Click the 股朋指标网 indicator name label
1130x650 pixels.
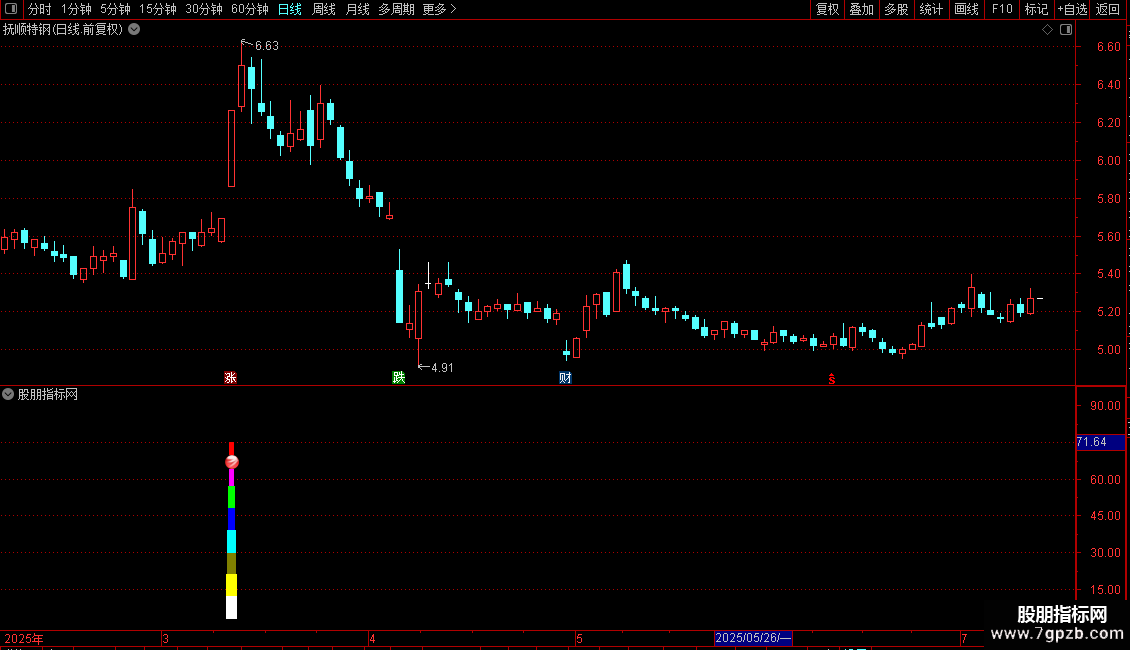(48, 394)
